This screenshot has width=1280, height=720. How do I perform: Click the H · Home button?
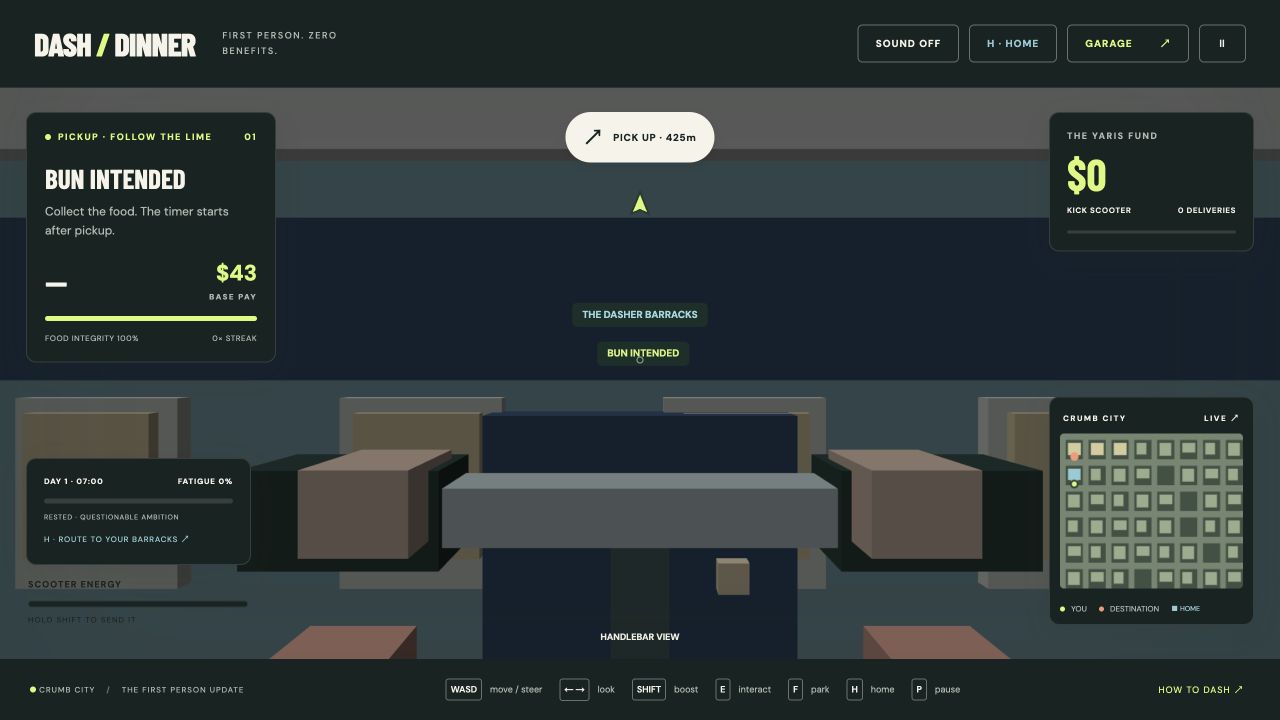pos(1013,44)
